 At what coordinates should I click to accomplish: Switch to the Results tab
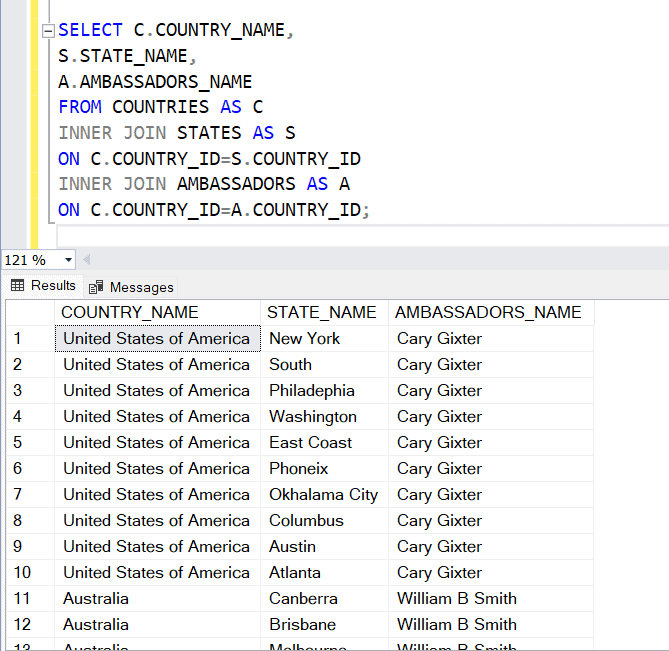43,285
